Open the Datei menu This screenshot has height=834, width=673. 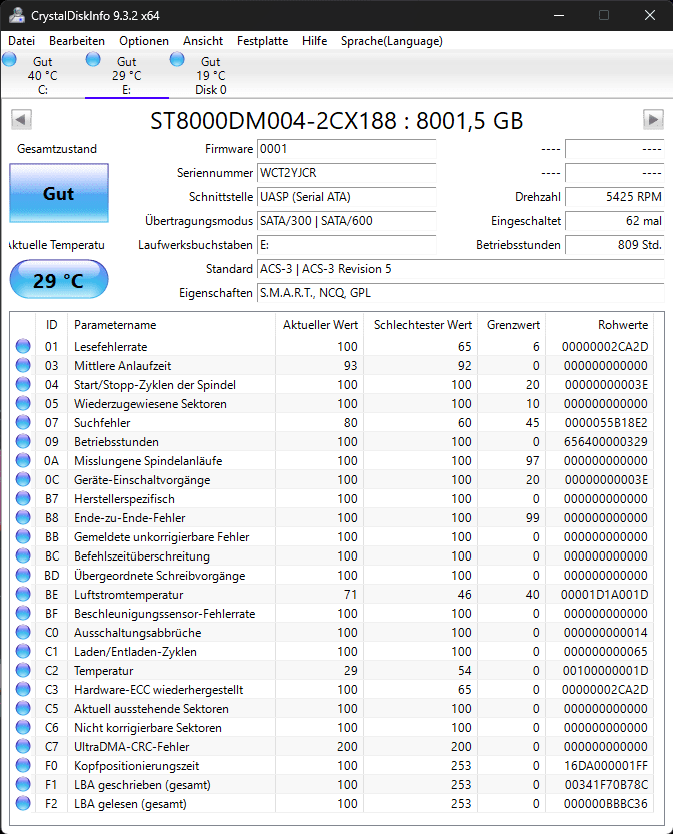pyautogui.click(x=21, y=41)
